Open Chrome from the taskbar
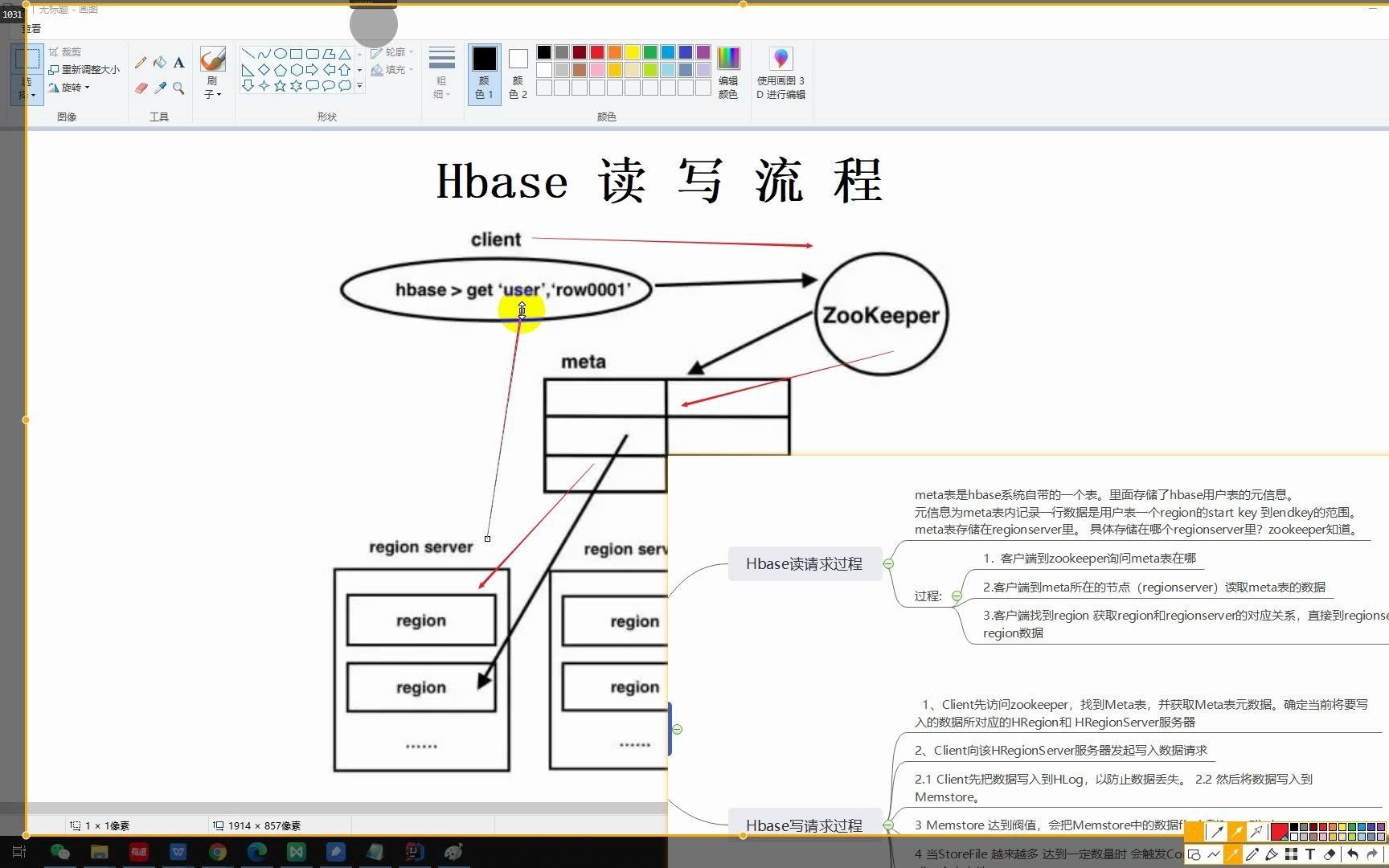Viewport: 1389px width, 868px height. 218,852
